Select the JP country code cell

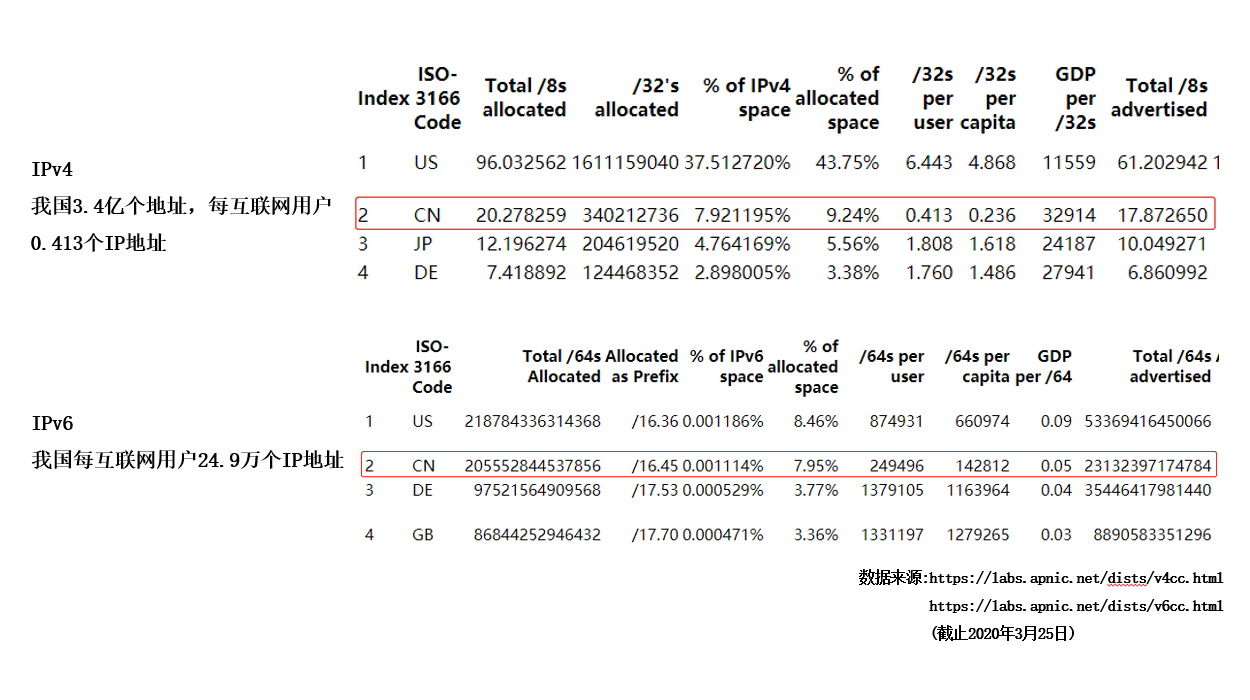click(426, 244)
